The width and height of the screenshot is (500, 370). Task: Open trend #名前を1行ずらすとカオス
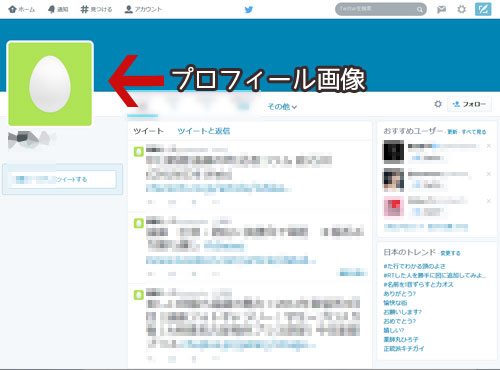pos(418,284)
